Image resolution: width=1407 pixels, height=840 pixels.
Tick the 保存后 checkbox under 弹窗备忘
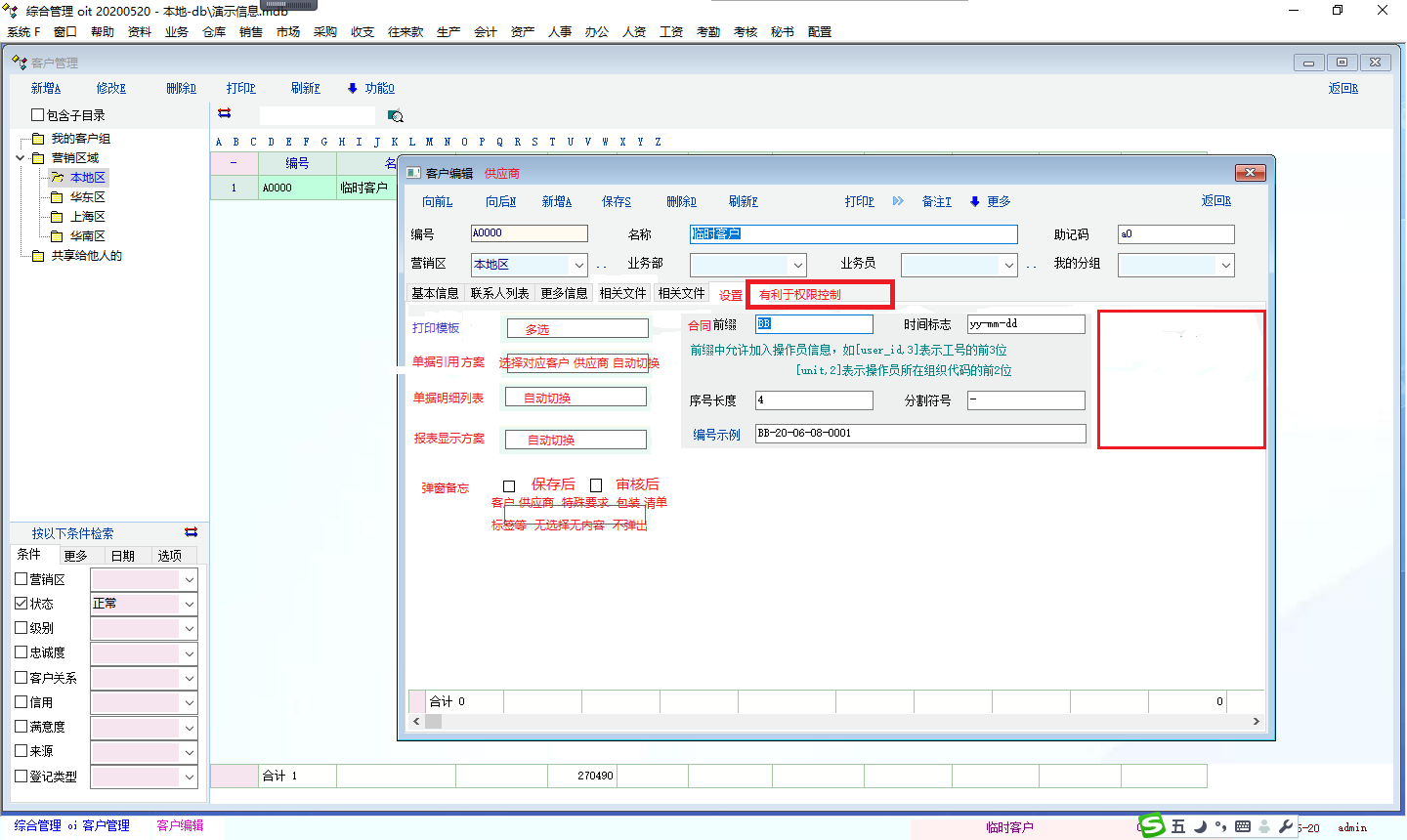pyautogui.click(x=509, y=485)
